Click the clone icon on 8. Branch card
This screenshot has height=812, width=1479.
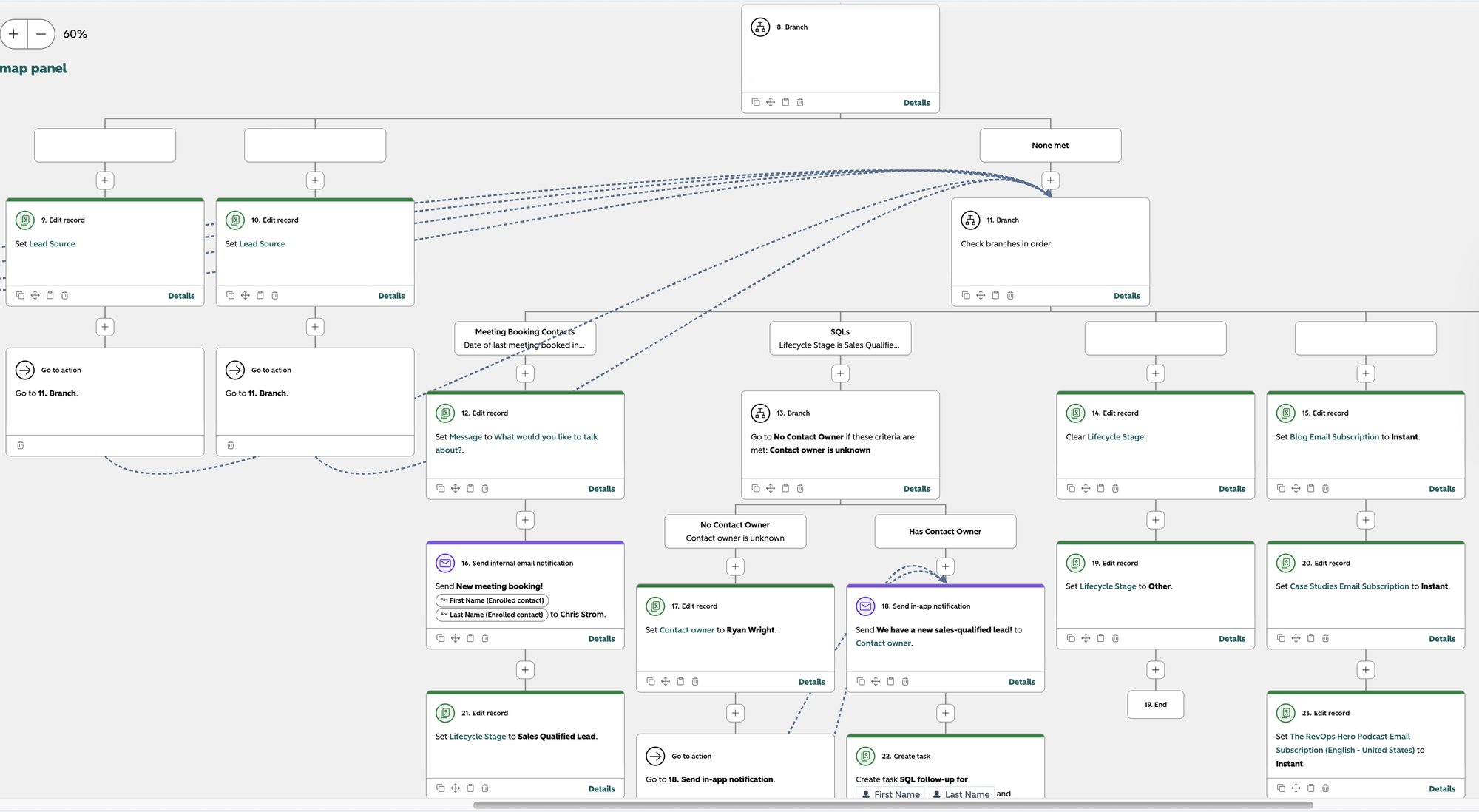pyautogui.click(x=756, y=102)
